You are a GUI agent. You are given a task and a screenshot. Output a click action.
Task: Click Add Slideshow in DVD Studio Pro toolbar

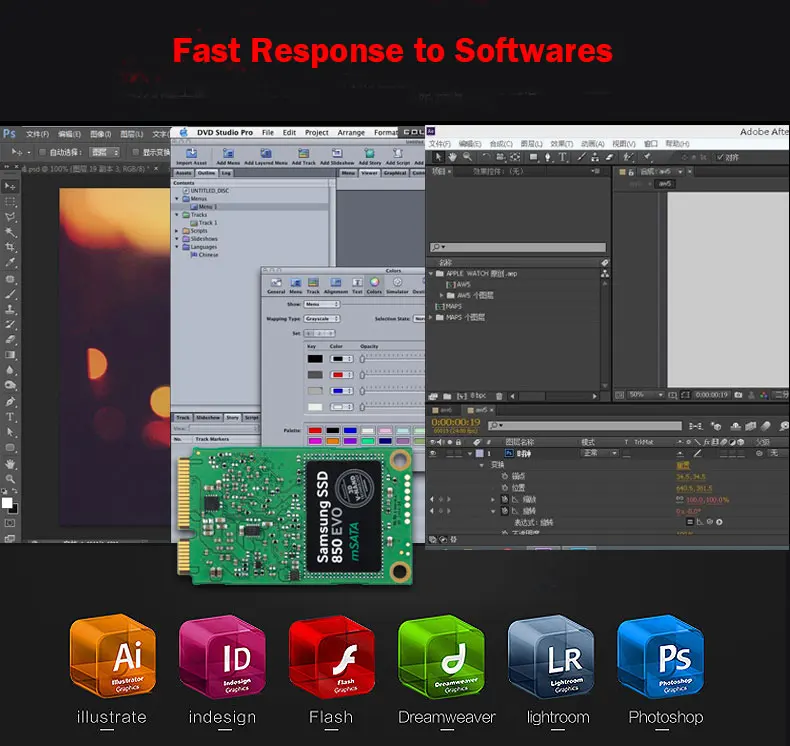(337, 157)
